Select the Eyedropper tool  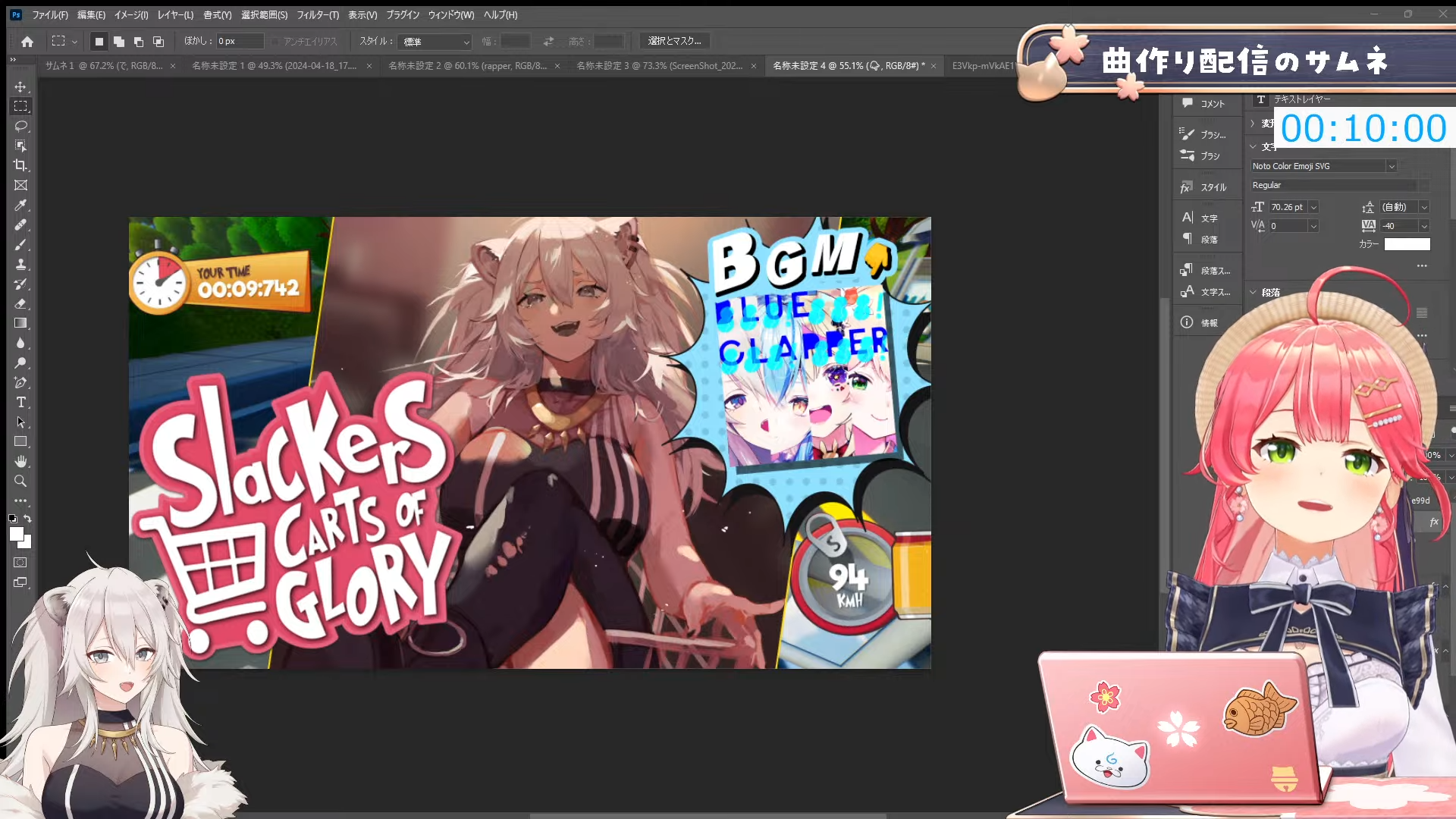pos(20,205)
